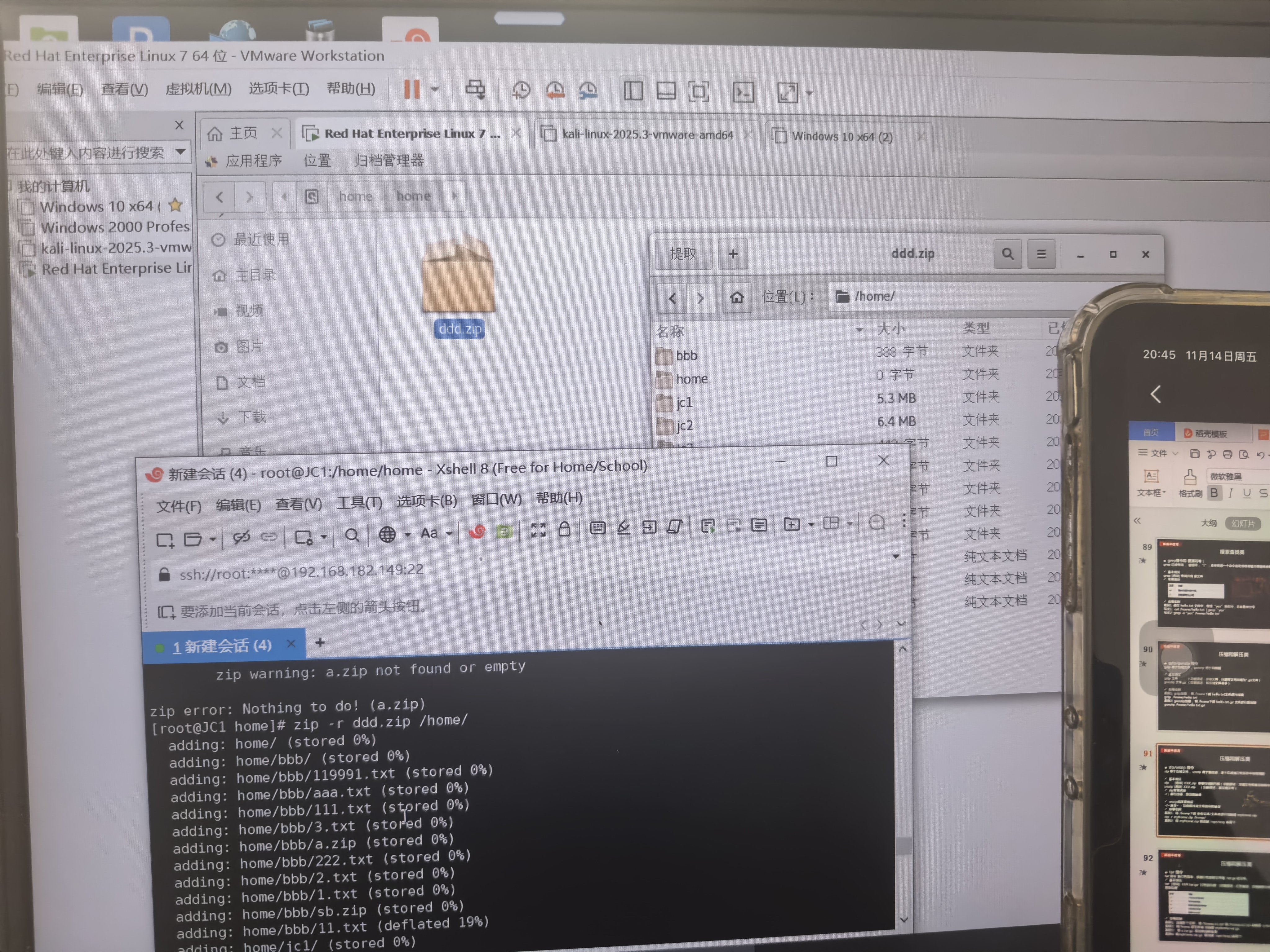Click the Xshell globe encoding icon
Screen dimensions: 1270x952
[387, 534]
